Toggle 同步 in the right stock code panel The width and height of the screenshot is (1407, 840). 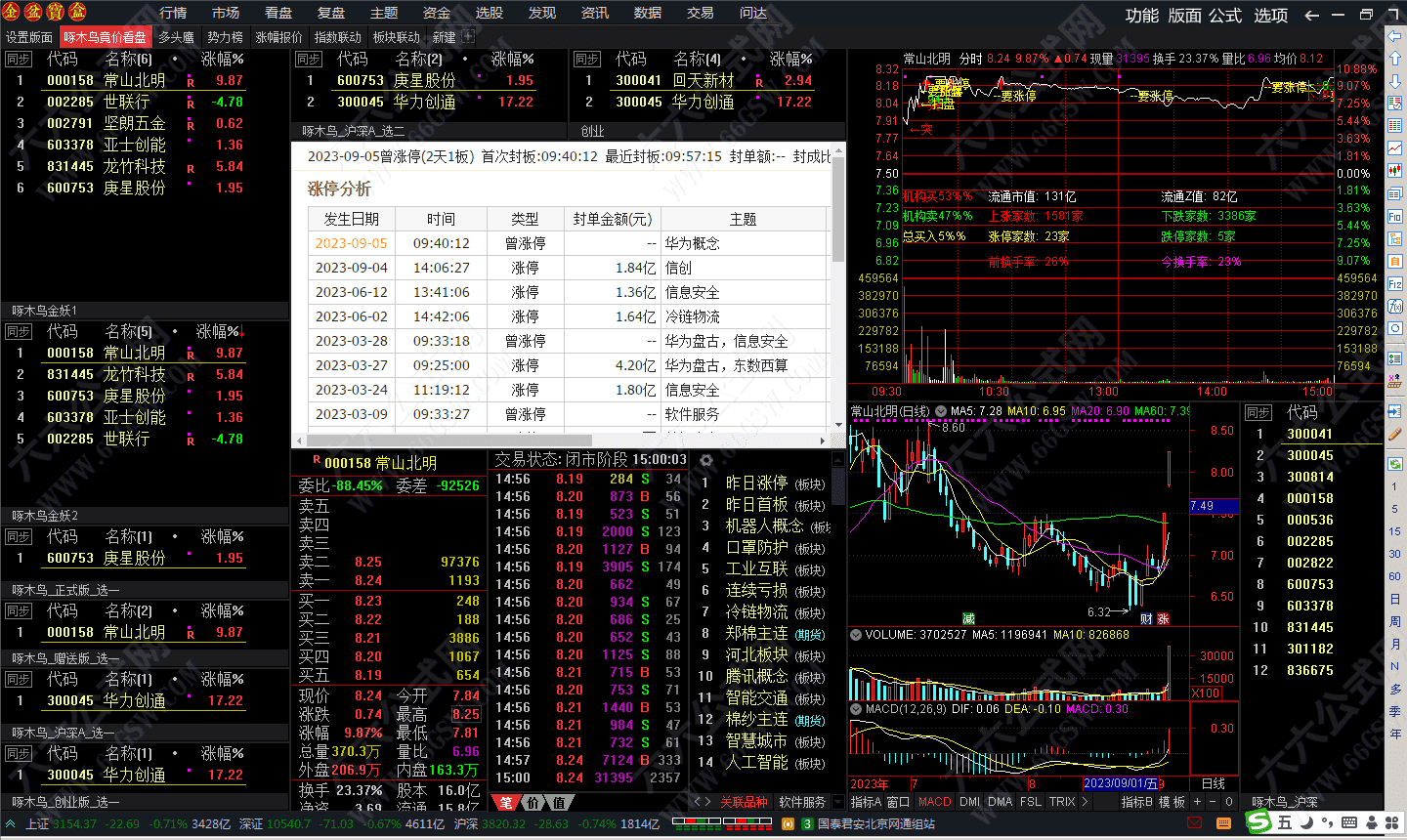(x=1259, y=413)
